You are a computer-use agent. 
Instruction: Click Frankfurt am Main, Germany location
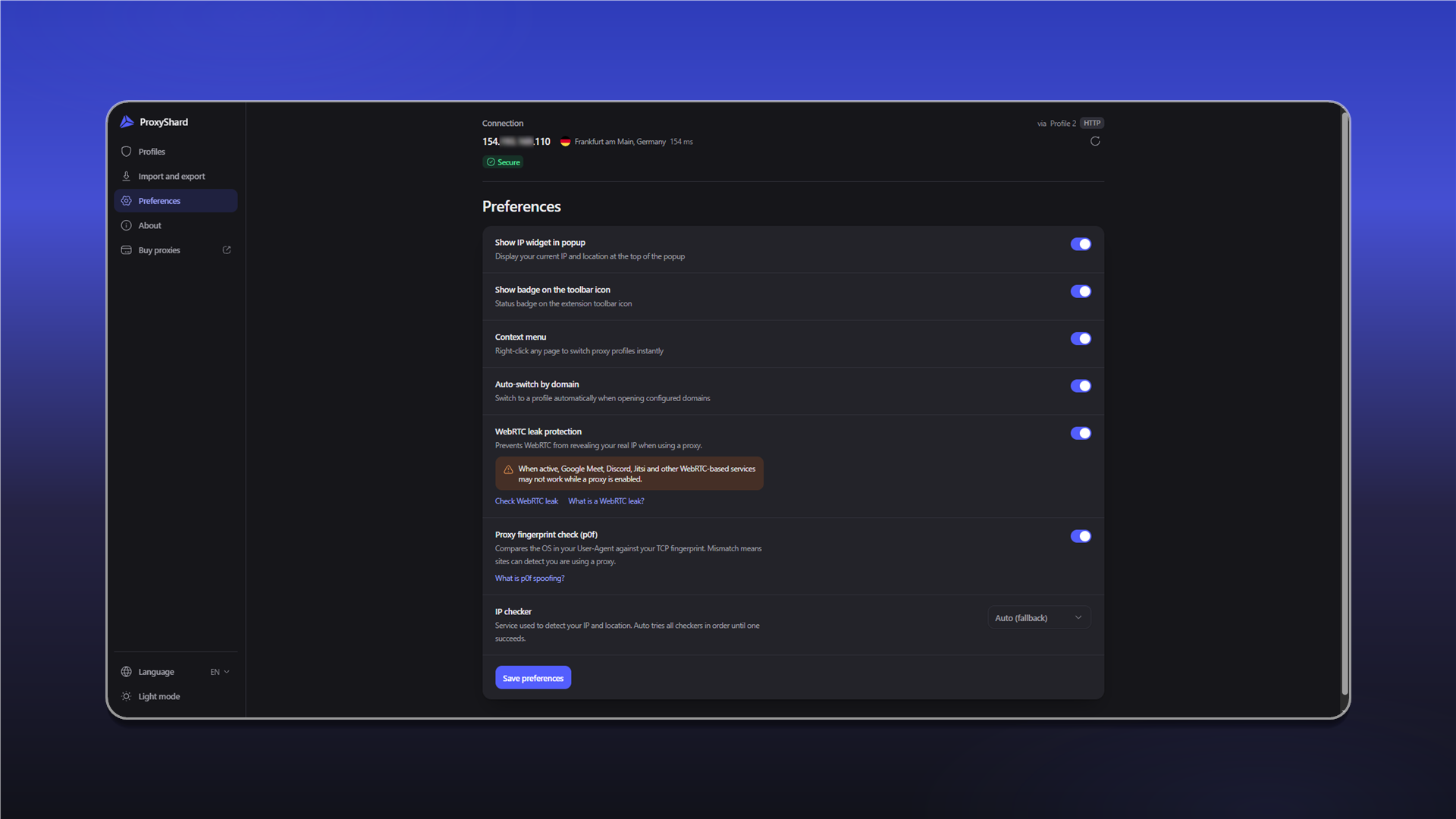point(620,142)
